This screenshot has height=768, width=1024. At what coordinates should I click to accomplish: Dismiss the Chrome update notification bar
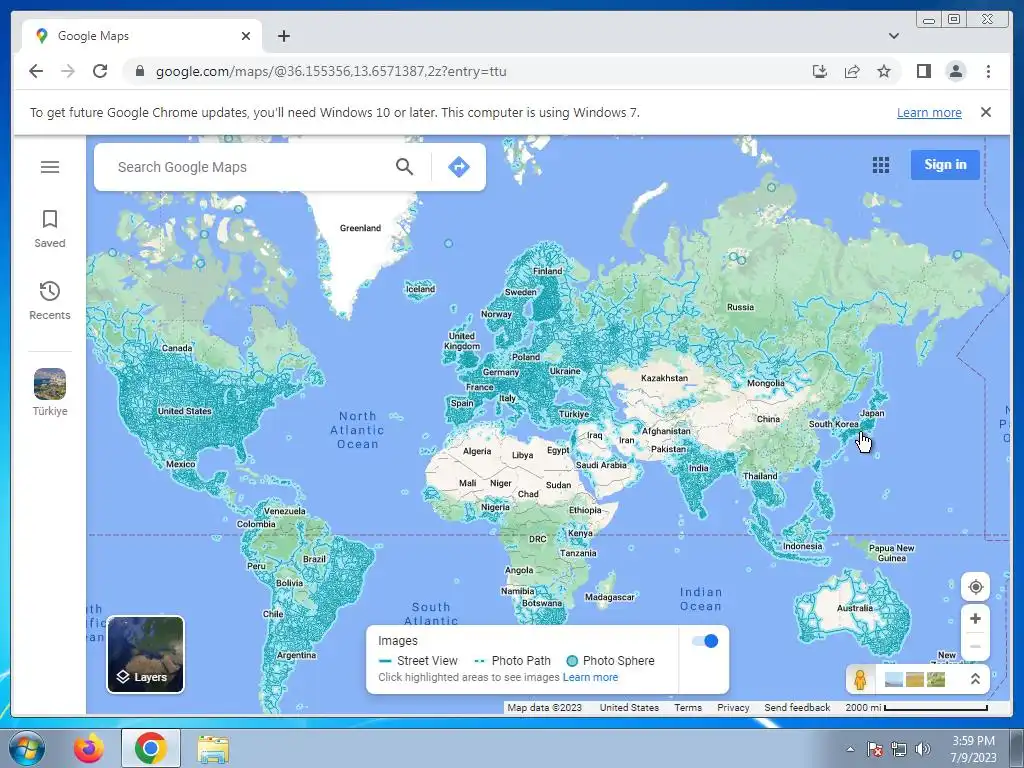click(986, 112)
